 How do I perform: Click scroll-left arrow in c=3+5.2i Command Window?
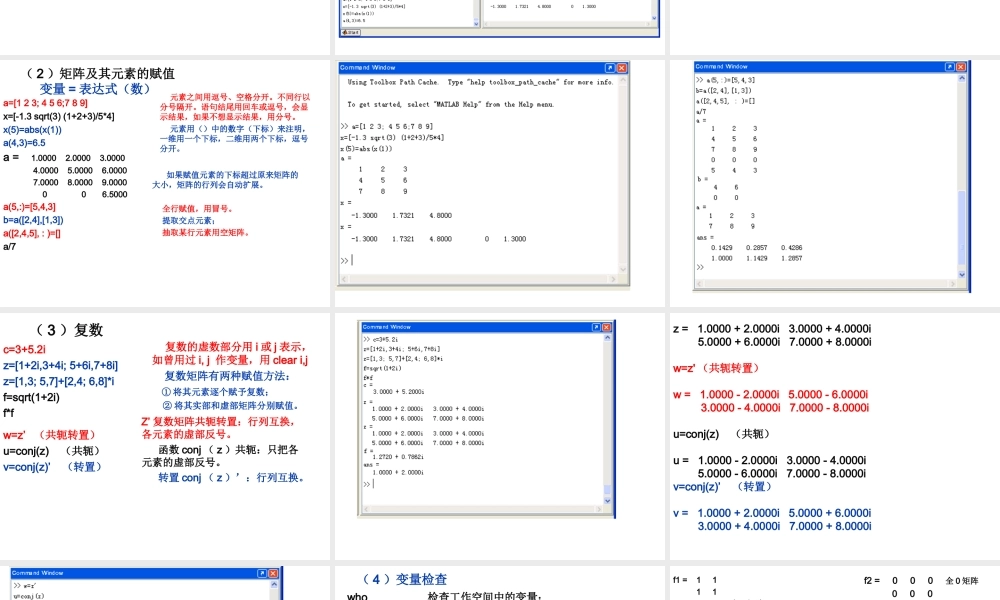[x=365, y=509]
